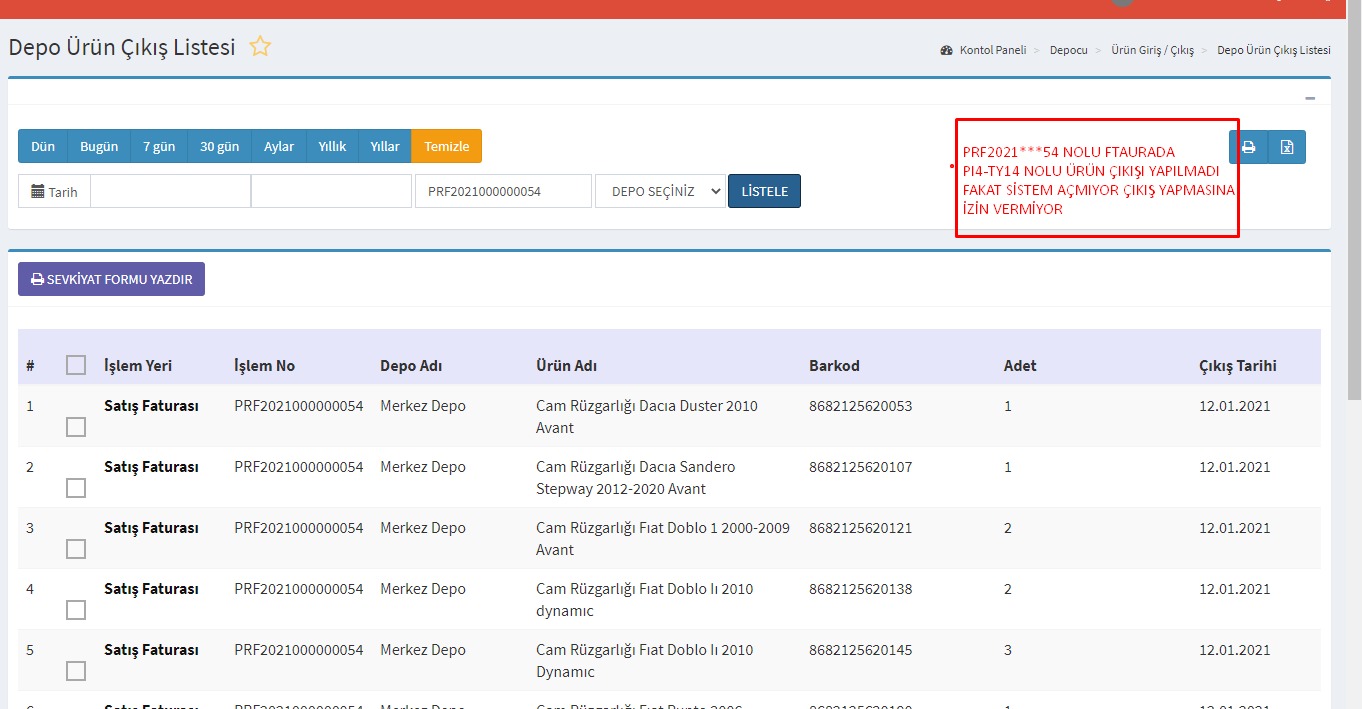Click the Kontol Paneli dashboard icon
This screenshot has height=709, width=1362.
coord(946,50)
